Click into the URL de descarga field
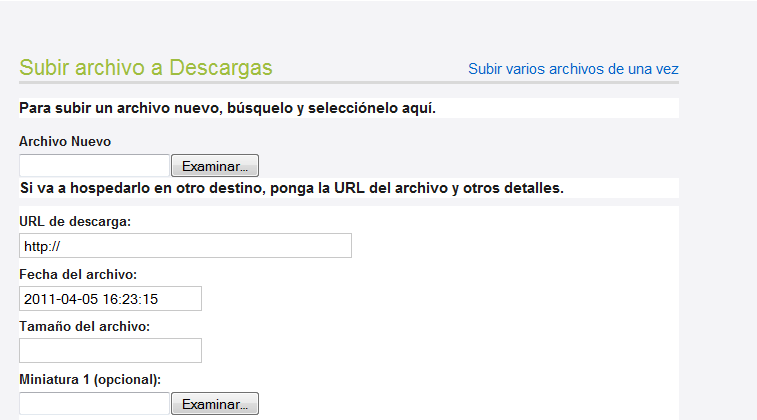Viewport: 757px width, 420px height. tap(185, 246)
